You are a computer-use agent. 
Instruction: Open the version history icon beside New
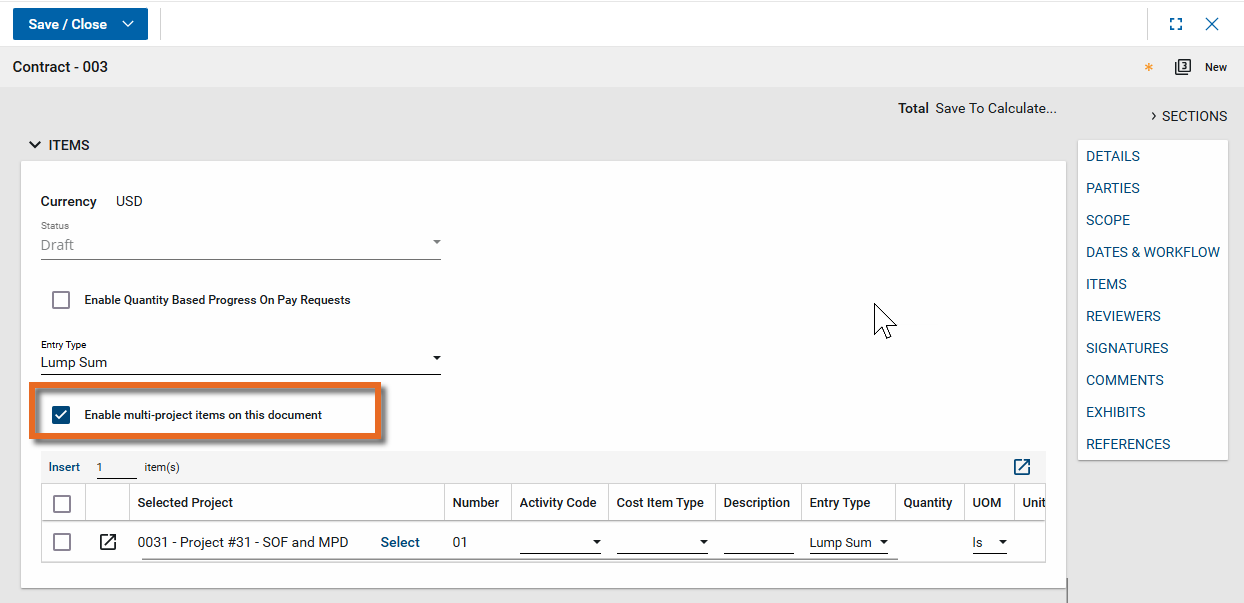click(1183, 67)
